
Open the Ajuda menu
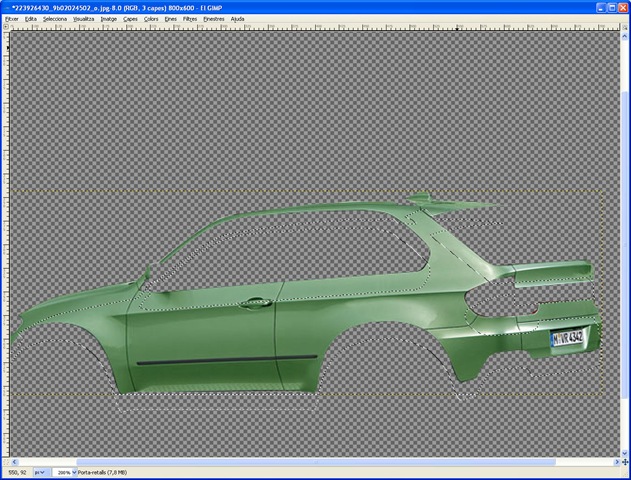pyautogui.click(x=237, y=19)
